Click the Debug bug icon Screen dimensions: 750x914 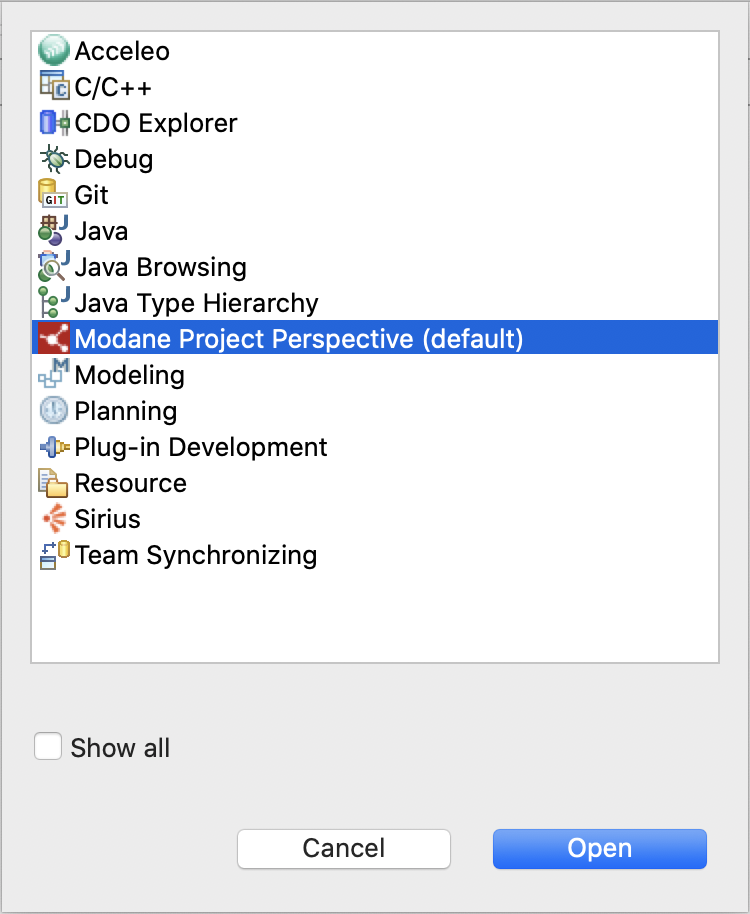pos(54,159)
